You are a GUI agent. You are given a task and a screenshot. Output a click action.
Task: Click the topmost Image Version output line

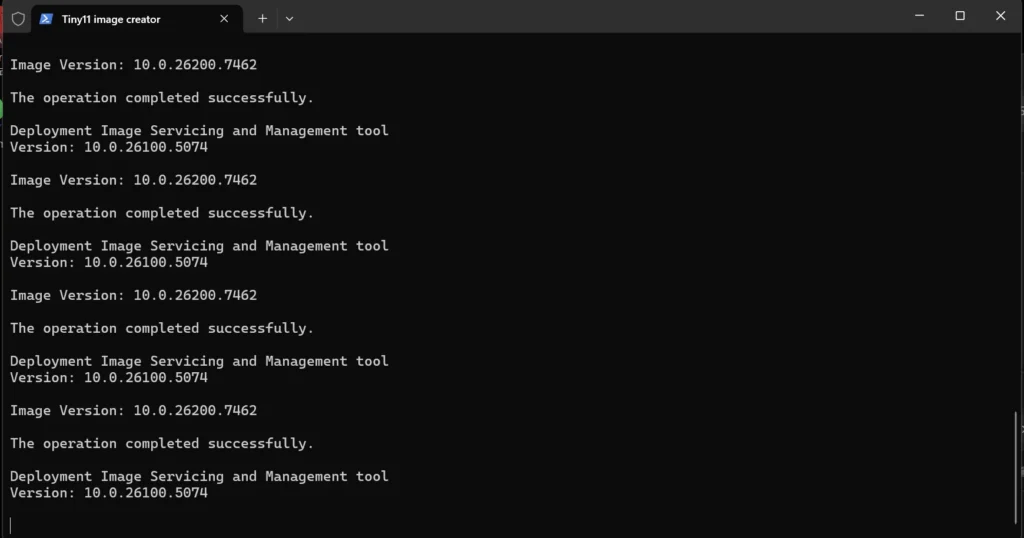(x=133, y=65)
